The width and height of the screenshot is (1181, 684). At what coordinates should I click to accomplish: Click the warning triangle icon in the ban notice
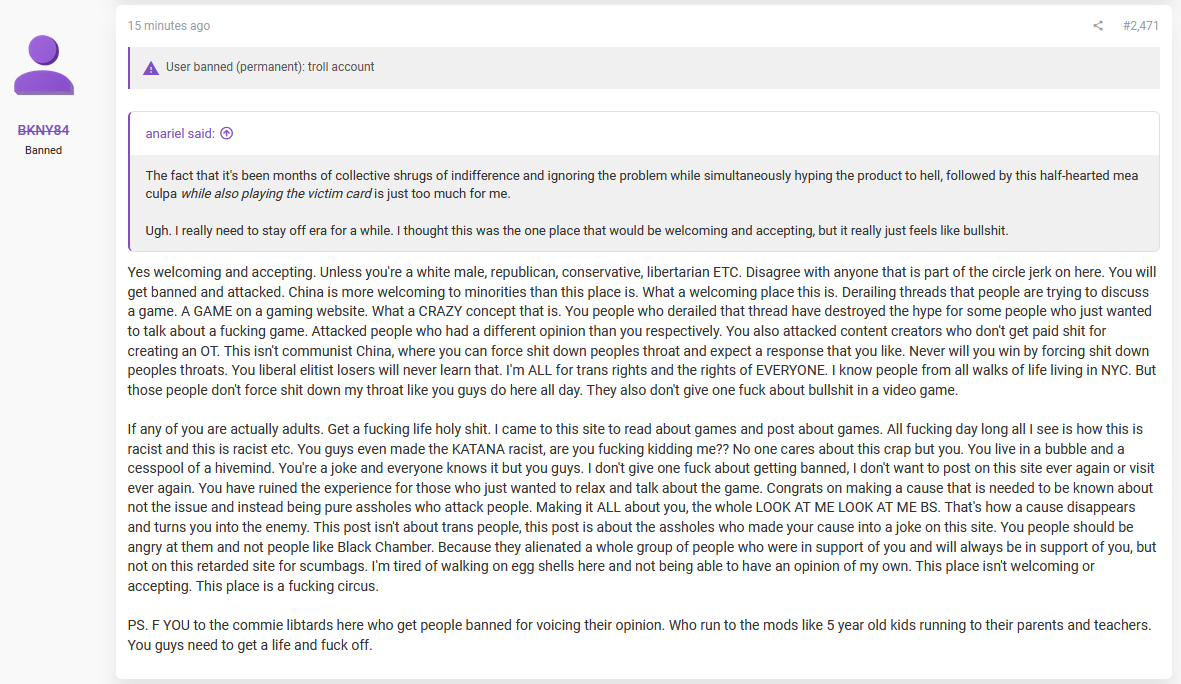(151, 68)
